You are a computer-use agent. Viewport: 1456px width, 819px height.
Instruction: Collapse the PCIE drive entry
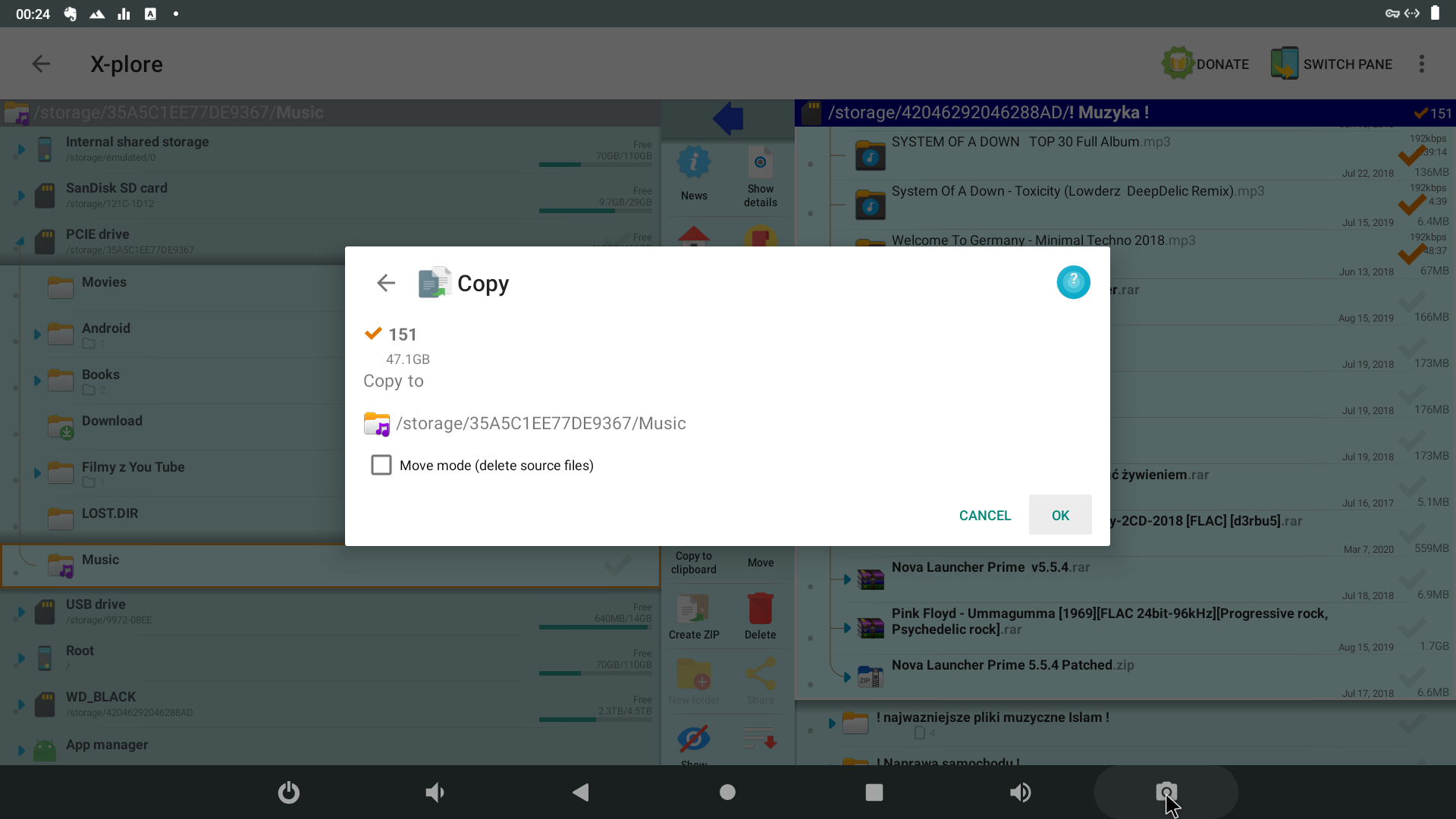pyautogui.click(x=20, y=242)
